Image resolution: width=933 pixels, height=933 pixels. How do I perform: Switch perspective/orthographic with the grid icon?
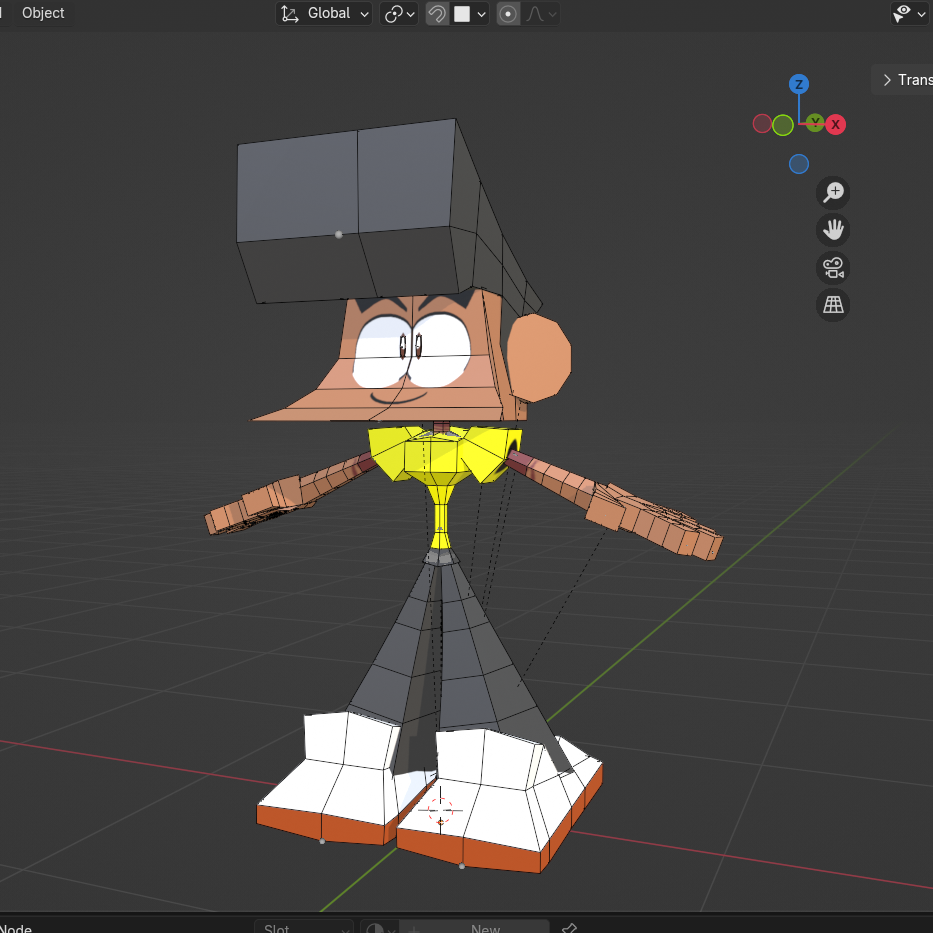(832, 305)
